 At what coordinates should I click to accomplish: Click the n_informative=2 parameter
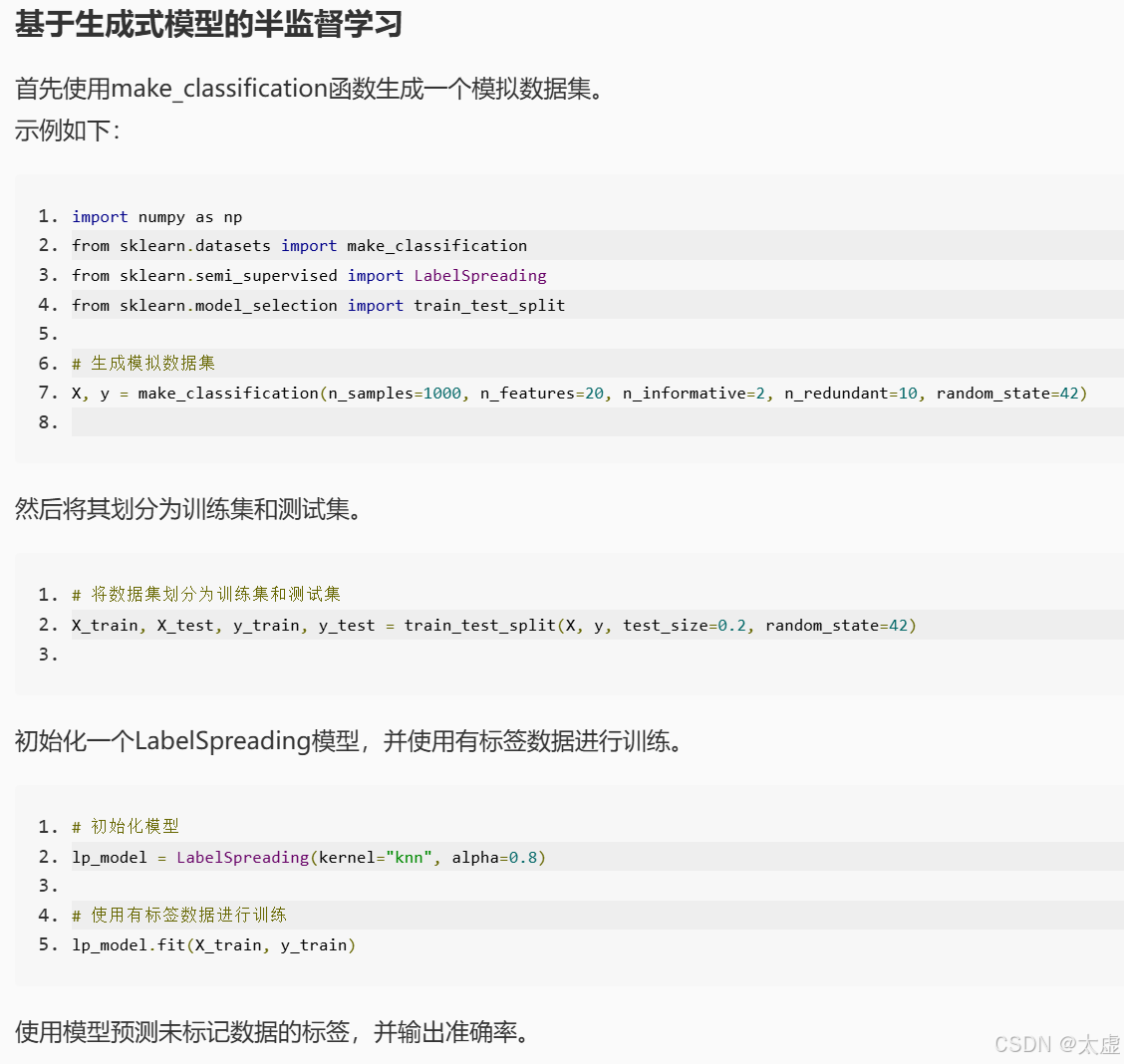tap(694, 394)
